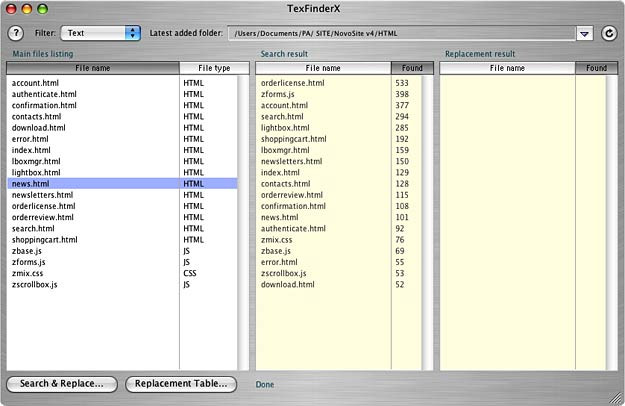Select zmix.css in main files listing
The image size is (625, 406).
pos(27,273)
